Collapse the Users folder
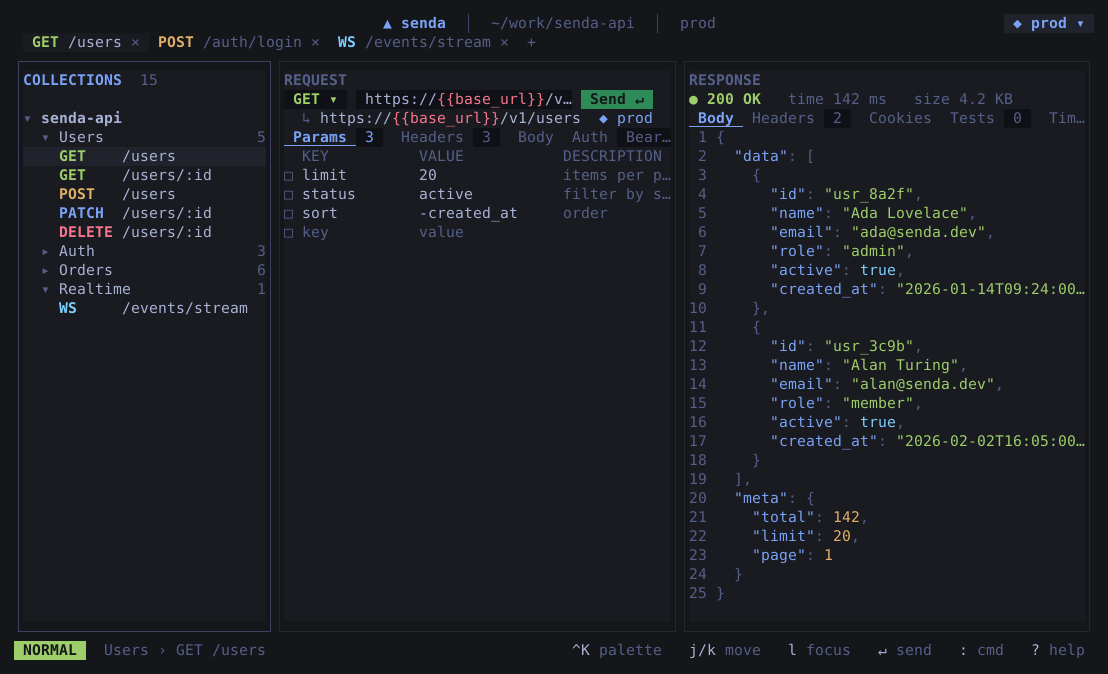 (45, 137)
